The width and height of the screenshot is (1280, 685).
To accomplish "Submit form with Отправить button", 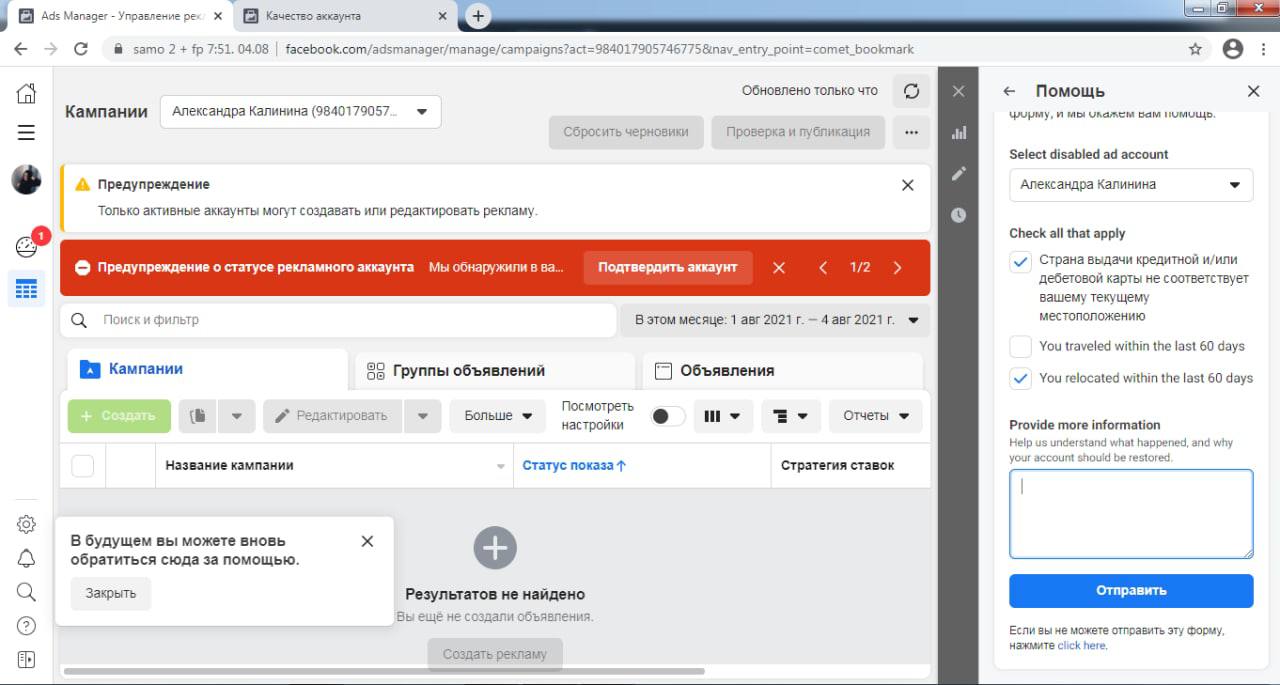I will coord(1131,590).
